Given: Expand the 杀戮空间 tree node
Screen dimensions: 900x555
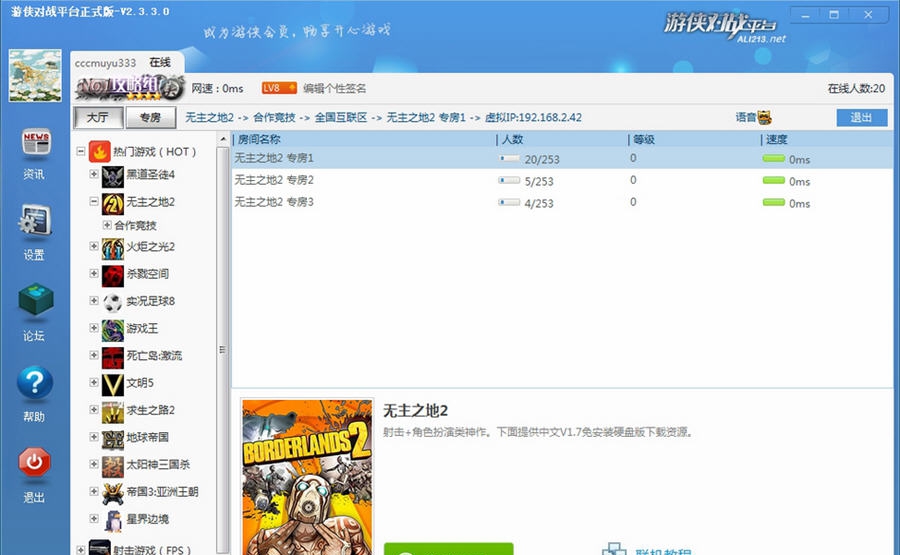Looking at the screenshot, I should coord(94,273).
